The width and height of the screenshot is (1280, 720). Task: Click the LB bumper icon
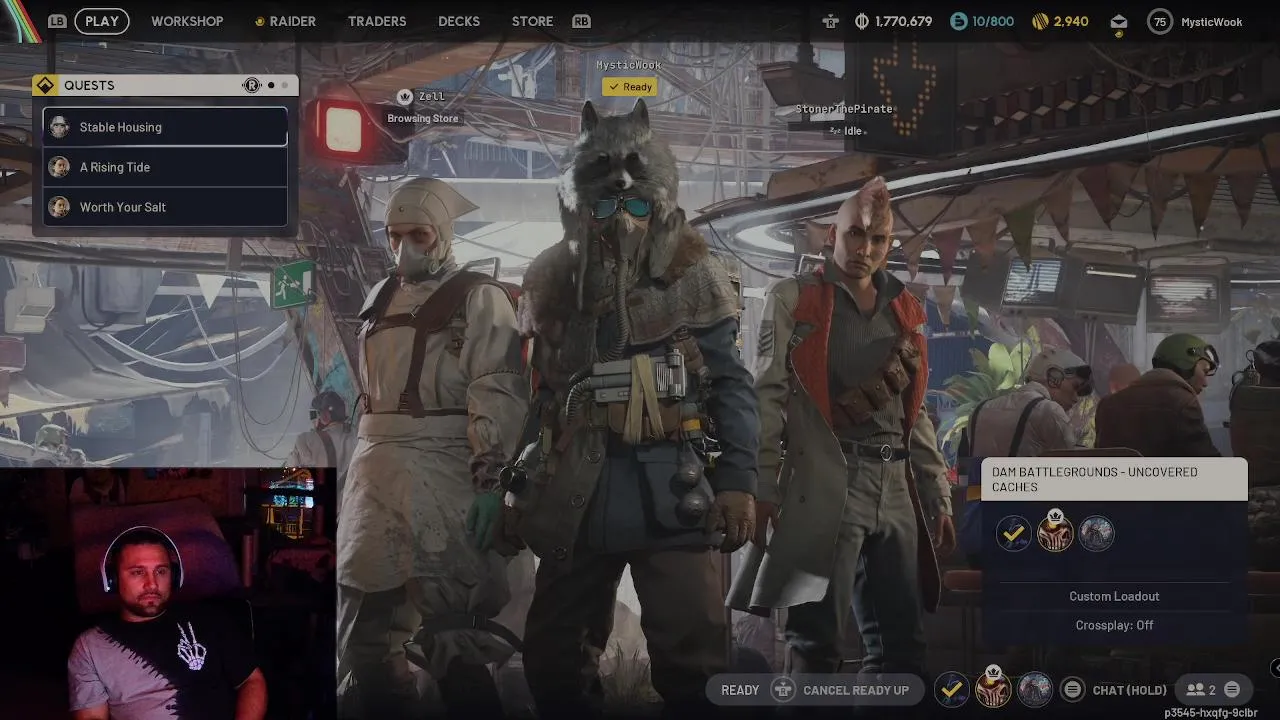(58, 21)
